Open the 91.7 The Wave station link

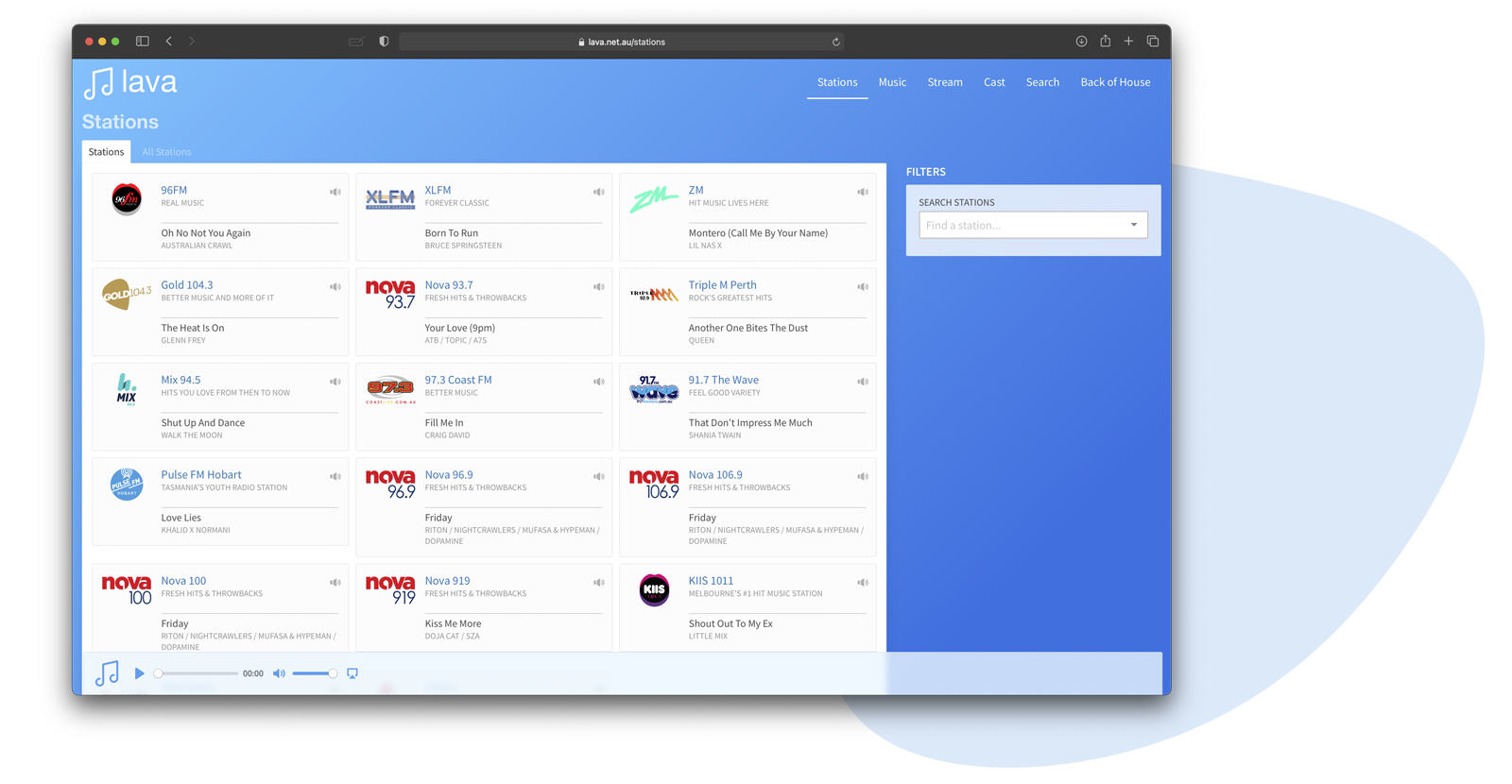pyautogui.click(x=723, y=380)
